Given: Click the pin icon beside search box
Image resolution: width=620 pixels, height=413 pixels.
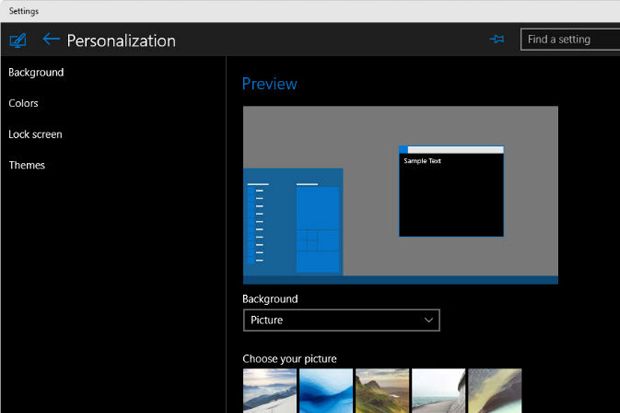Looking at the screenshot, I should tap(497, 39).
